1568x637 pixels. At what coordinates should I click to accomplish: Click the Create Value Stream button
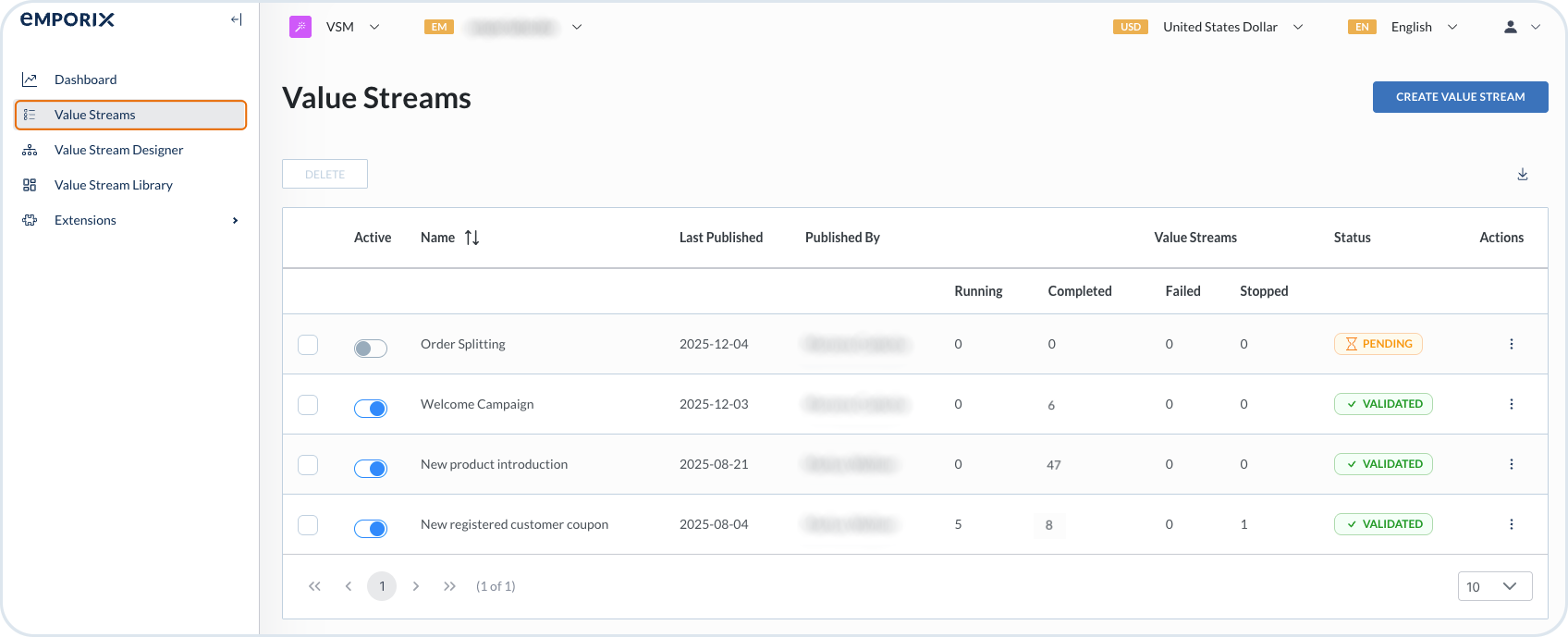[1460, 97]
